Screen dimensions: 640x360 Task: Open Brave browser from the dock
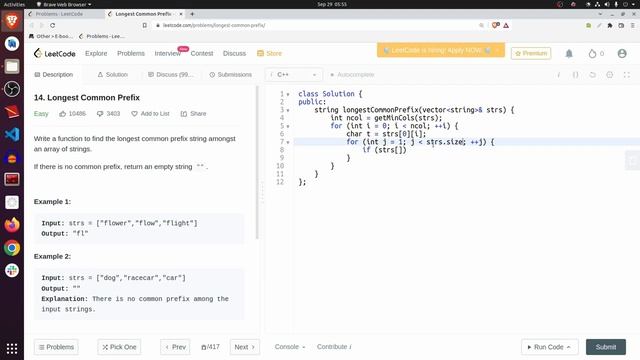point(12,20)
